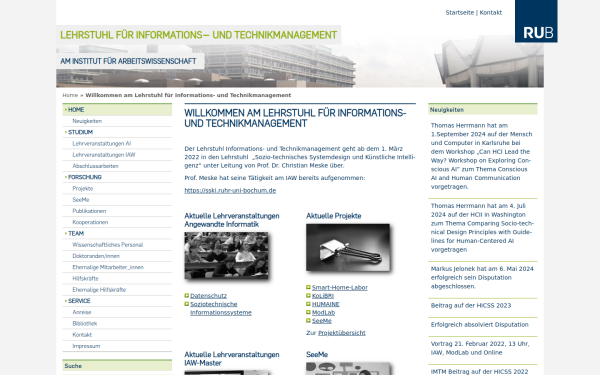The width and height of the screenshot is (600, 375).
Task: Open Ehemalige Hilfskräfte sidebar item
Action: click(x=99, y=290)
